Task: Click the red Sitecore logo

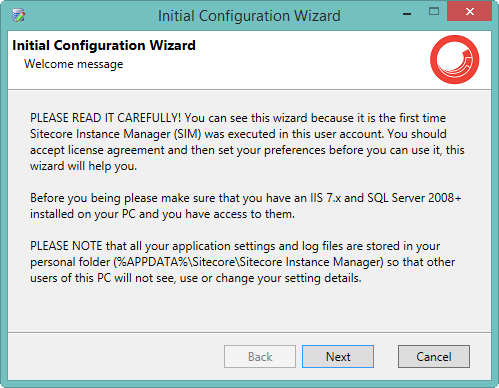Action: point(454,59)
